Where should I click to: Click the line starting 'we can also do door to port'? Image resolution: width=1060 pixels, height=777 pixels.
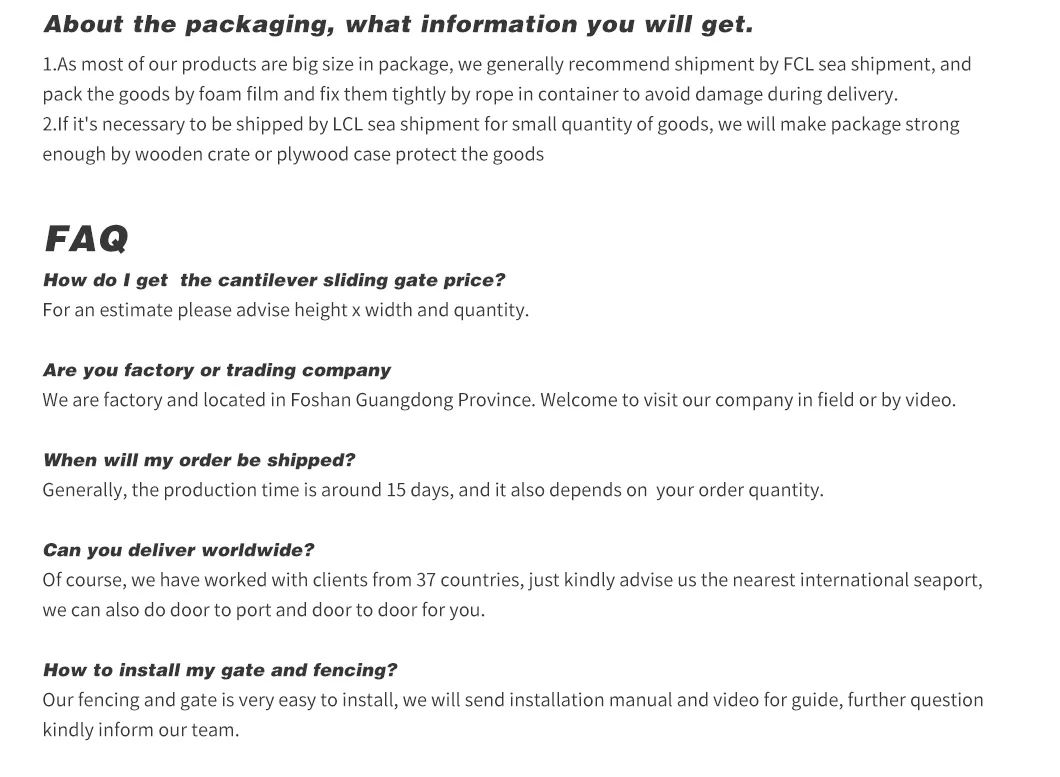tap(263, 610)
